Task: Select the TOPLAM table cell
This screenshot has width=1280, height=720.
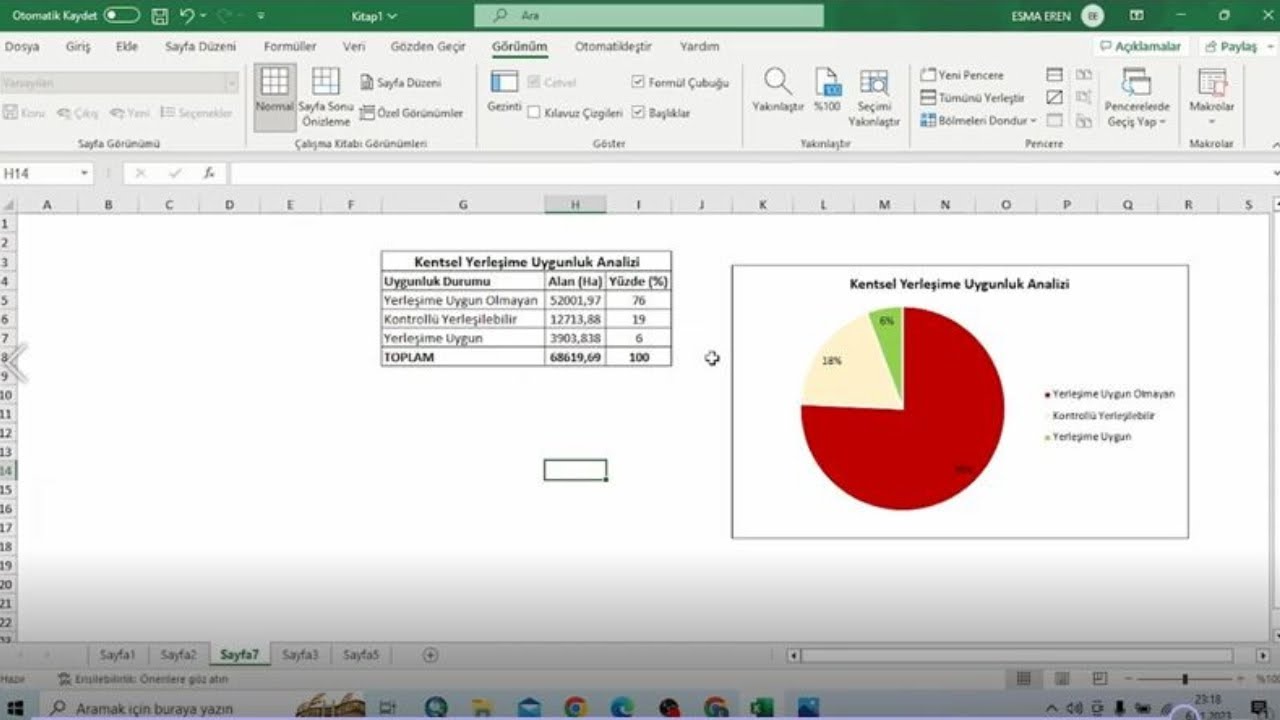Action: tap(463, 357)
